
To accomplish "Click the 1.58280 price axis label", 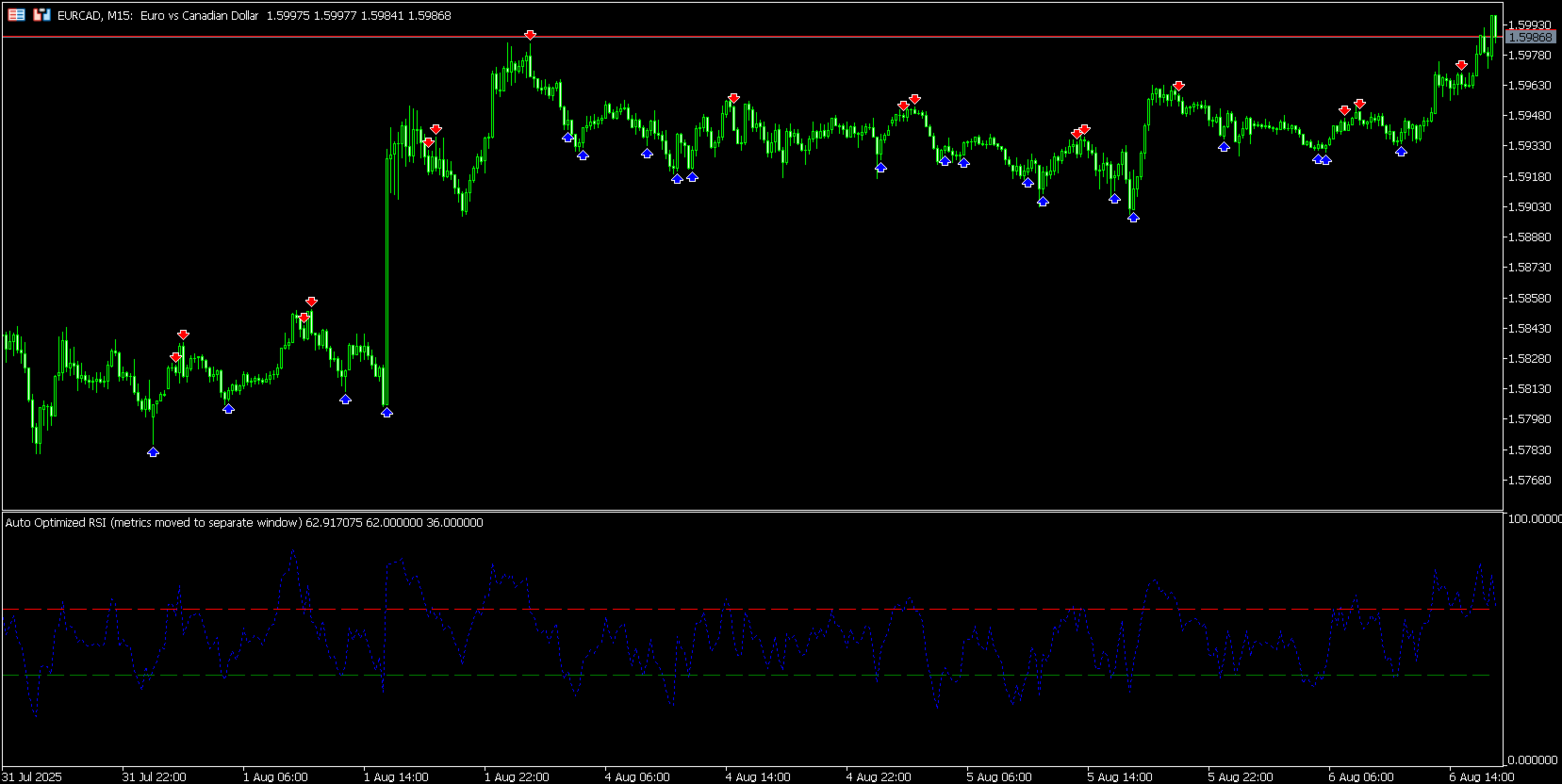I will click(x=1530, y=358).
